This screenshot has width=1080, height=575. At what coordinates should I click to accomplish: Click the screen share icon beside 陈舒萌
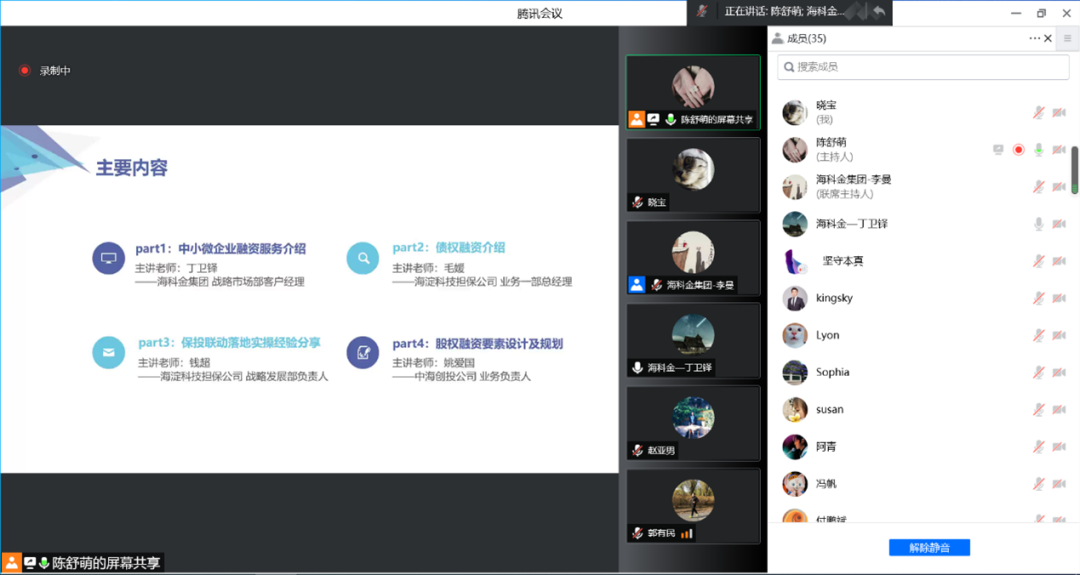[998, 150]
